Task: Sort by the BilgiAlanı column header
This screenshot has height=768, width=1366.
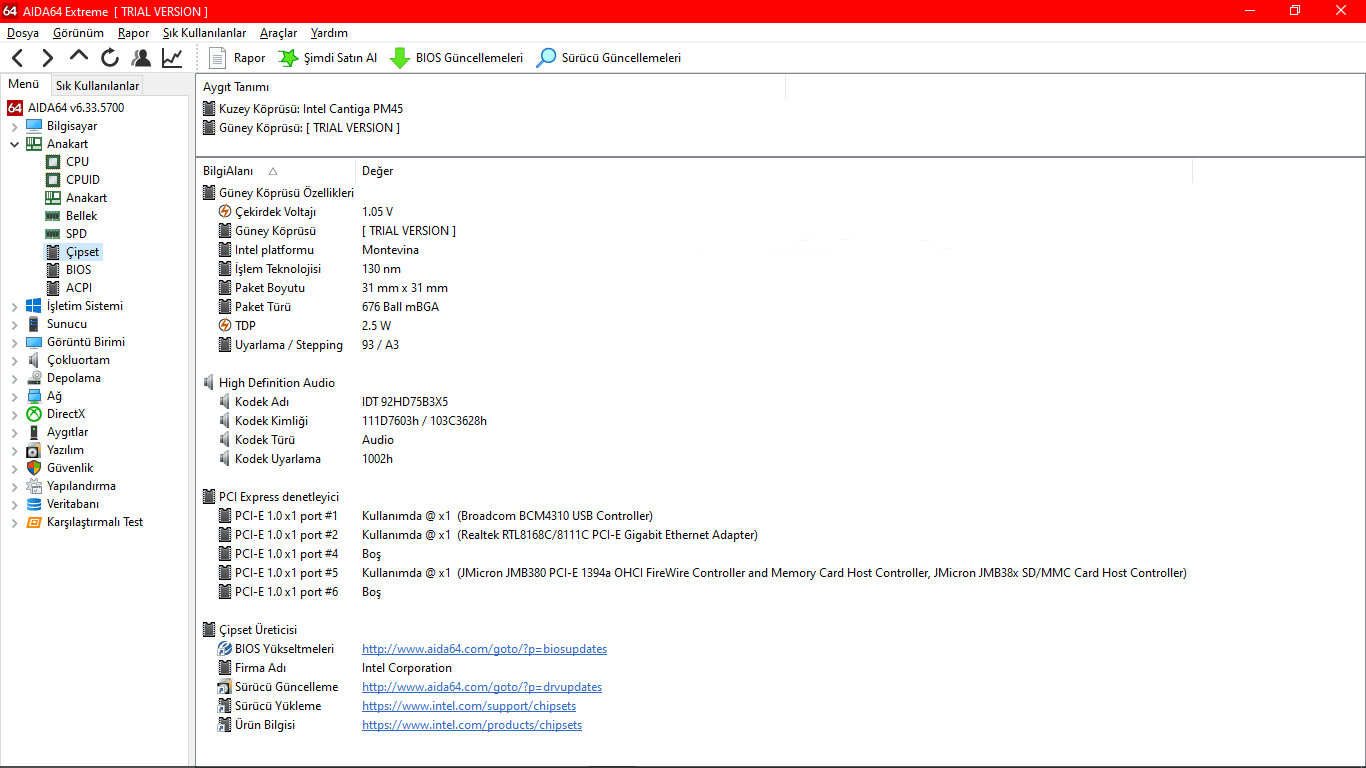Action: [276, 171]
